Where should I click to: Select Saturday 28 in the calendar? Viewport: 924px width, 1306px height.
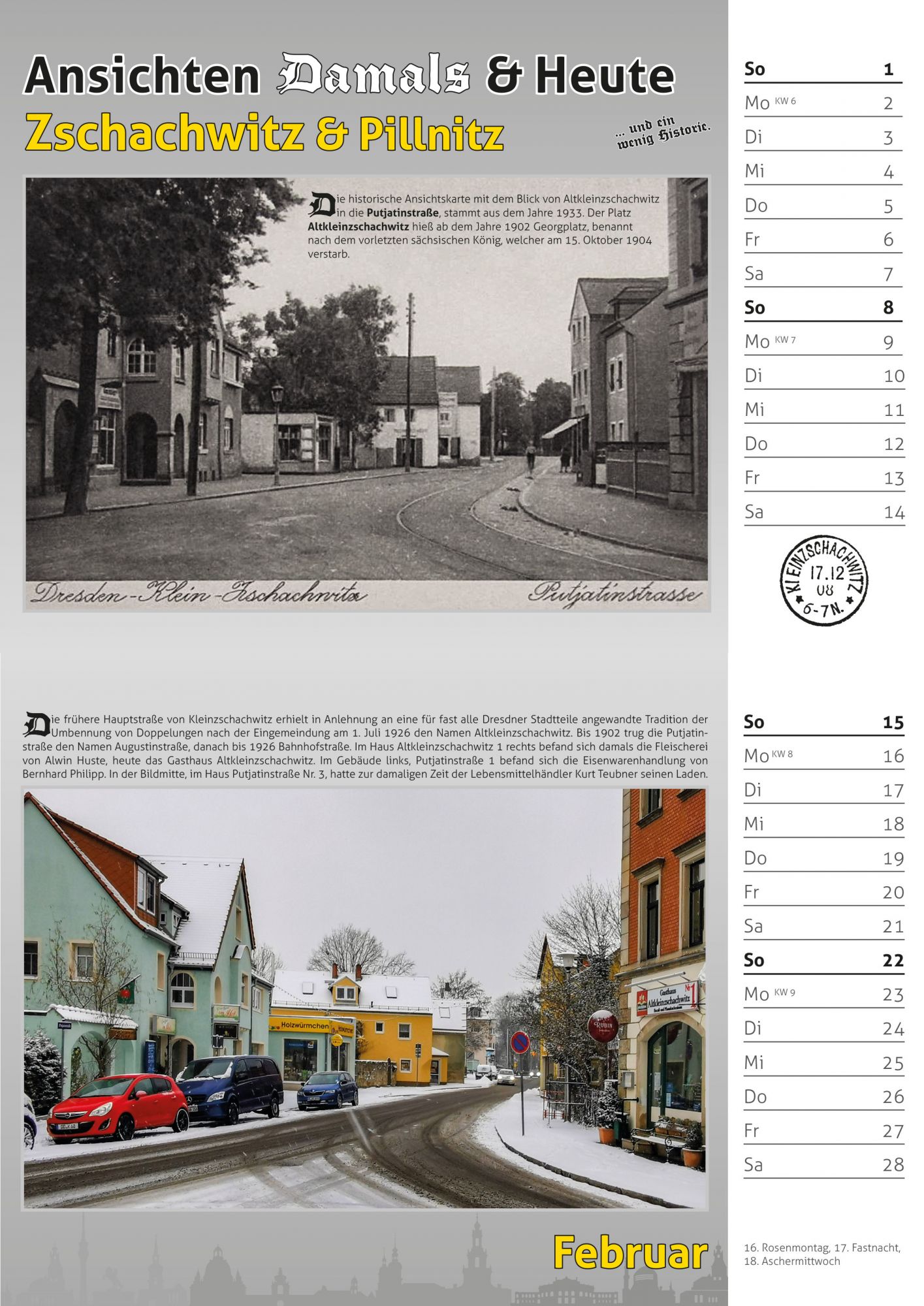(823, 1165)
